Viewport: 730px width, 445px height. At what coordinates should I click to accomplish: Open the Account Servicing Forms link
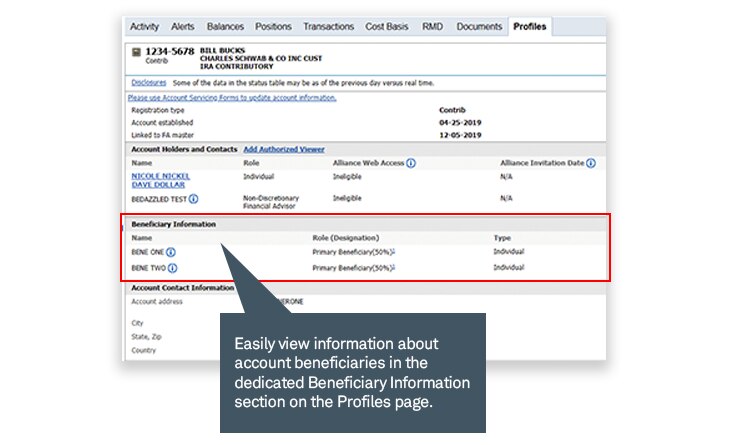(x=232, y=98)
